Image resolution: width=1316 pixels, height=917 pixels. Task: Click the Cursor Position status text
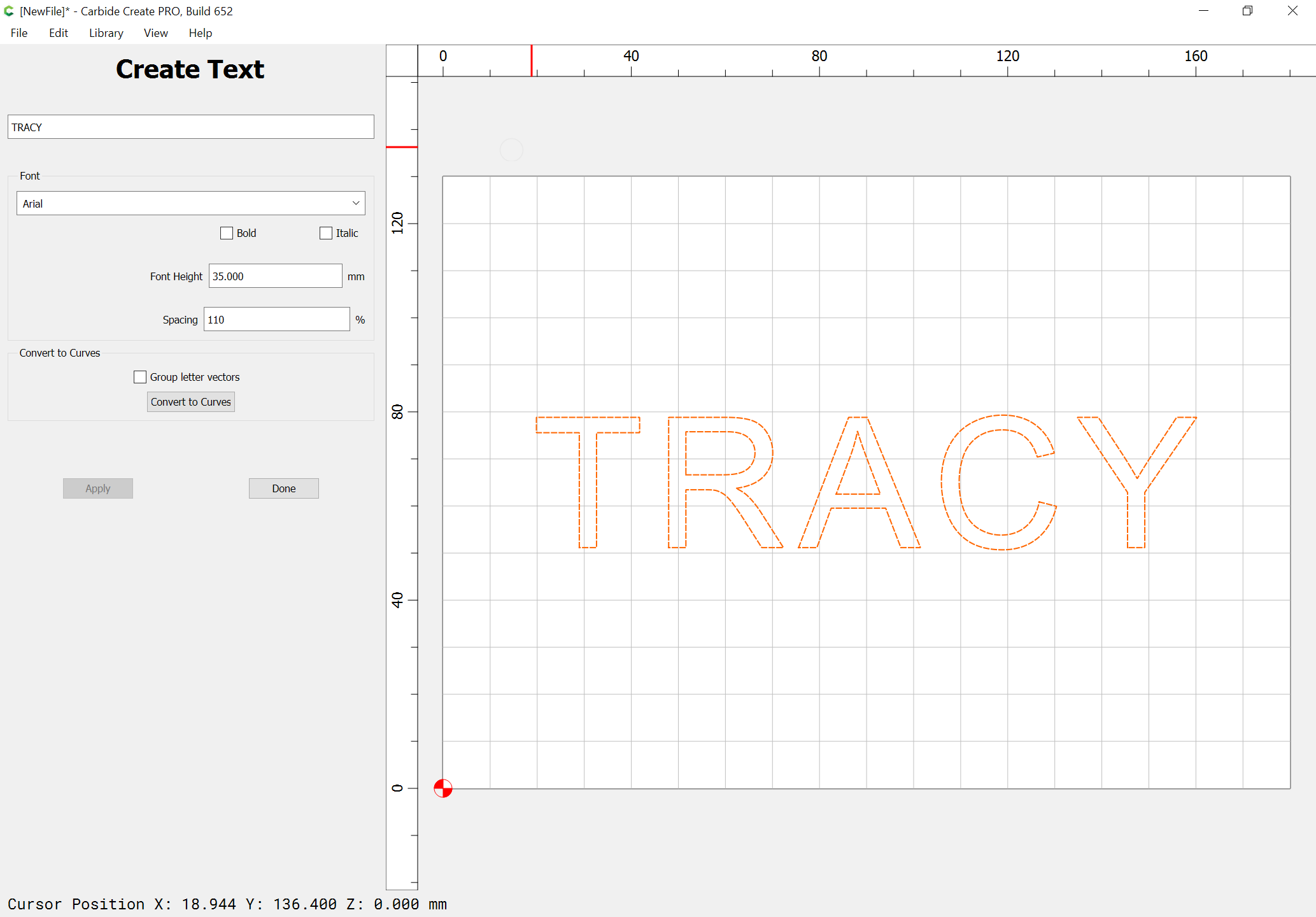[x=227, y=904]
